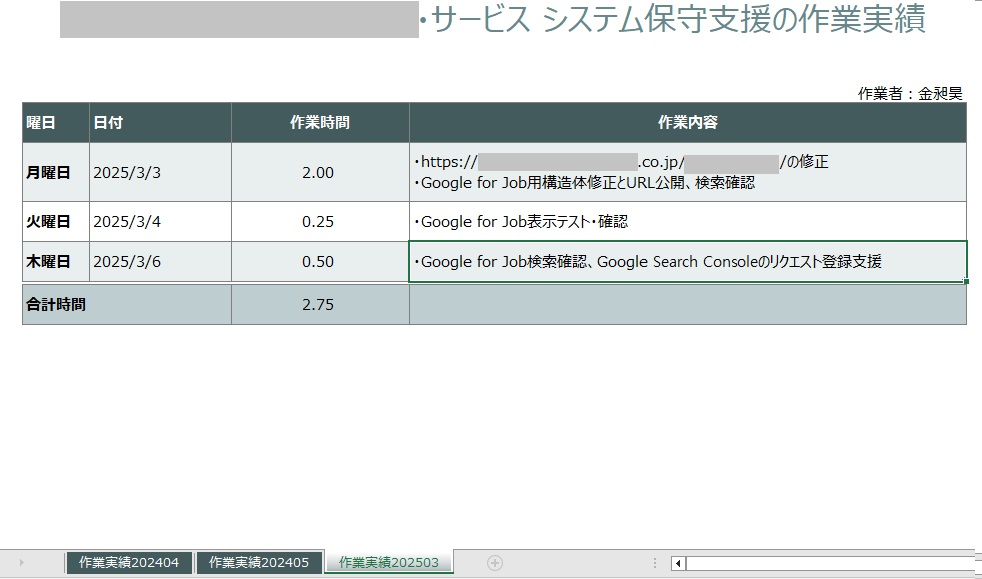Select the 作業時間 header cell

pyautogui.click(x=320, y=123)
